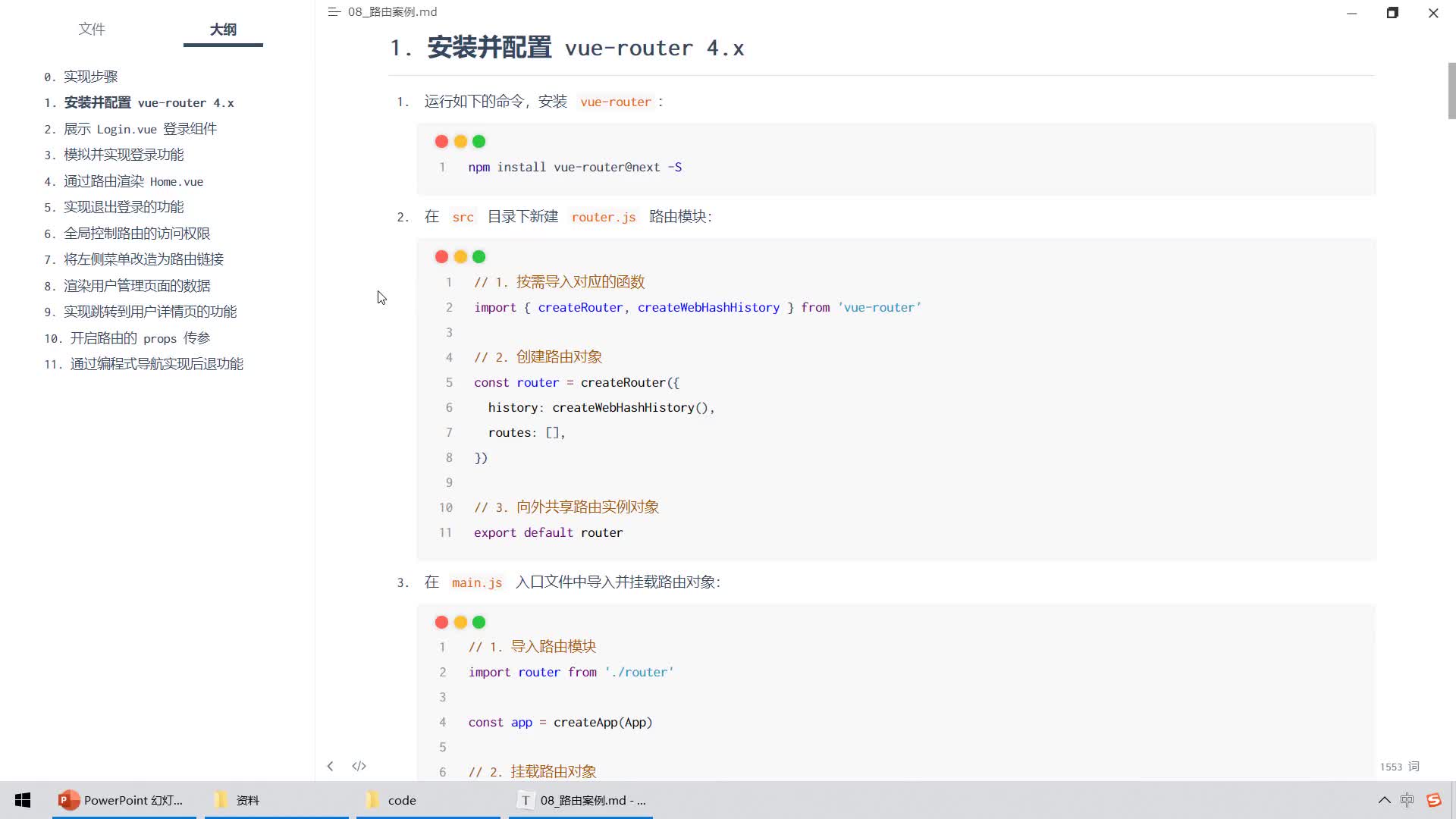Click the comment 按需导入对应的函数

[560, 282]
